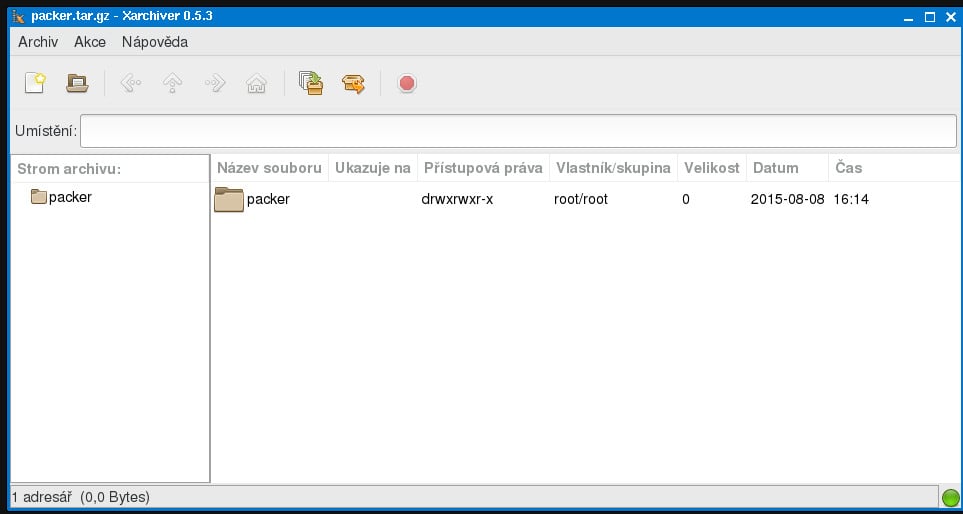Click the green status indicator light
This screenshot has height=514, width=963.
click(x=950, y=497)
